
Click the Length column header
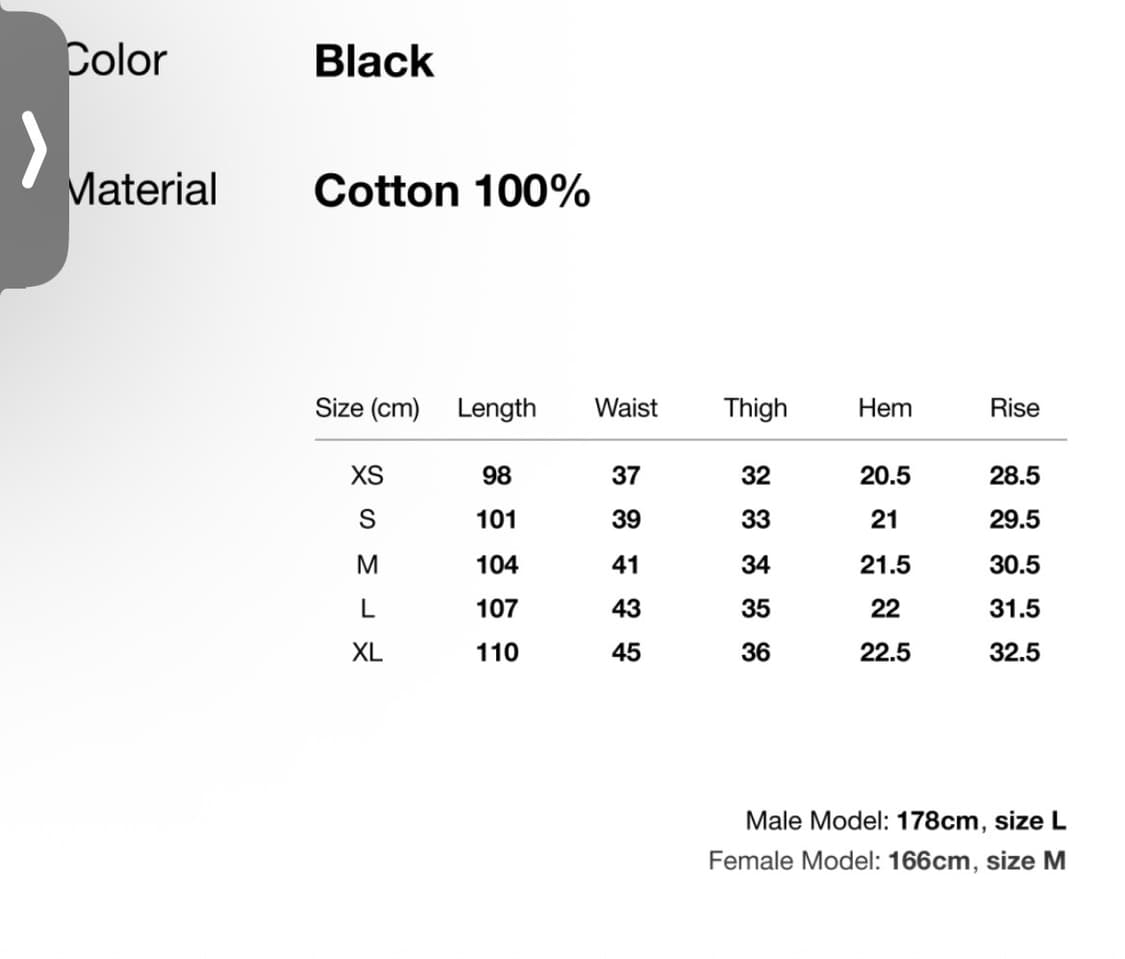(x=496, y=408)
